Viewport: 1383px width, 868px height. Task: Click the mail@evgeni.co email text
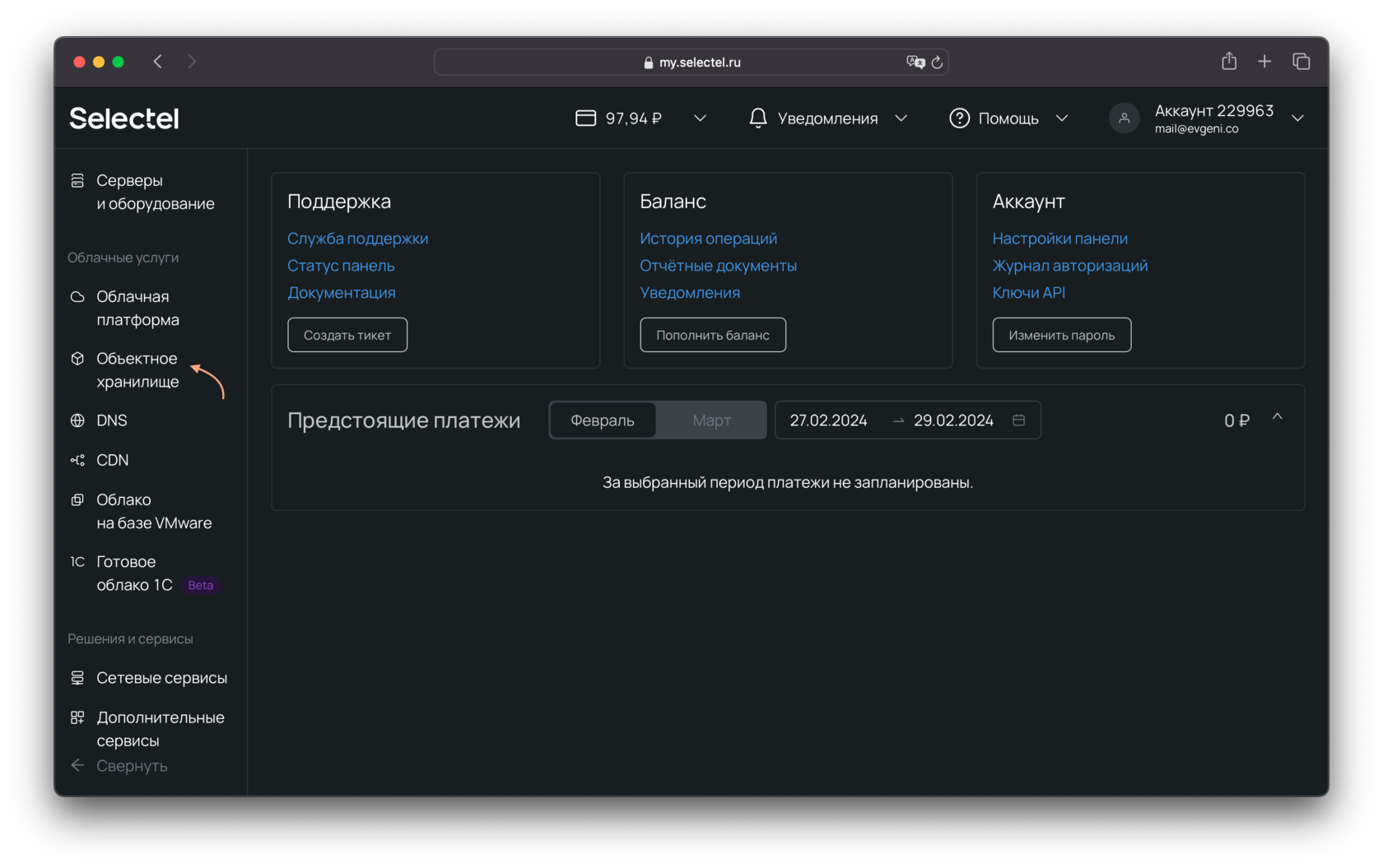[x=1196, y=129]
